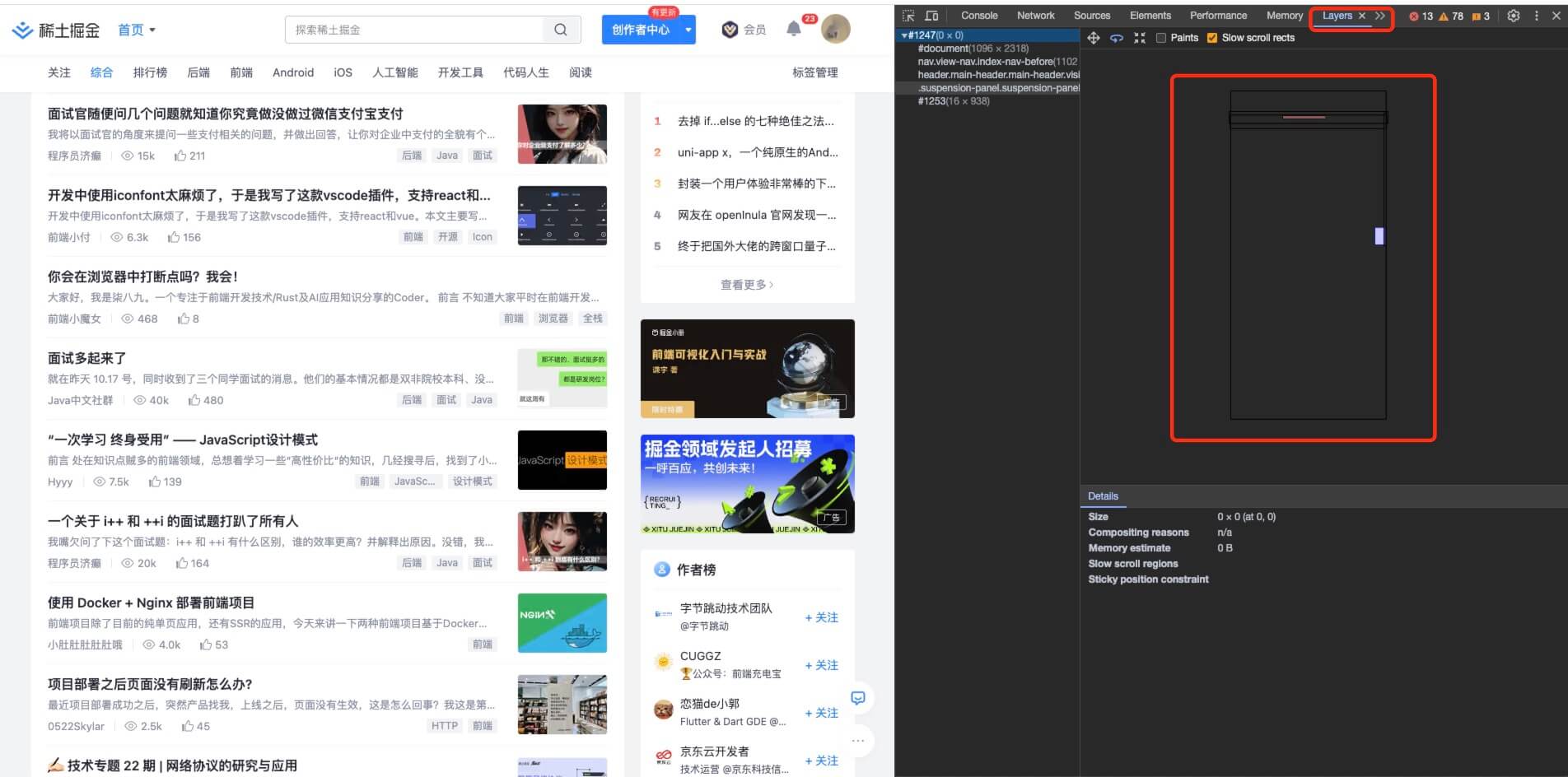The width and height of the screenshot is (1568, 777).
Task: Open DevTools settings gear
Action: coord(1514,16)
